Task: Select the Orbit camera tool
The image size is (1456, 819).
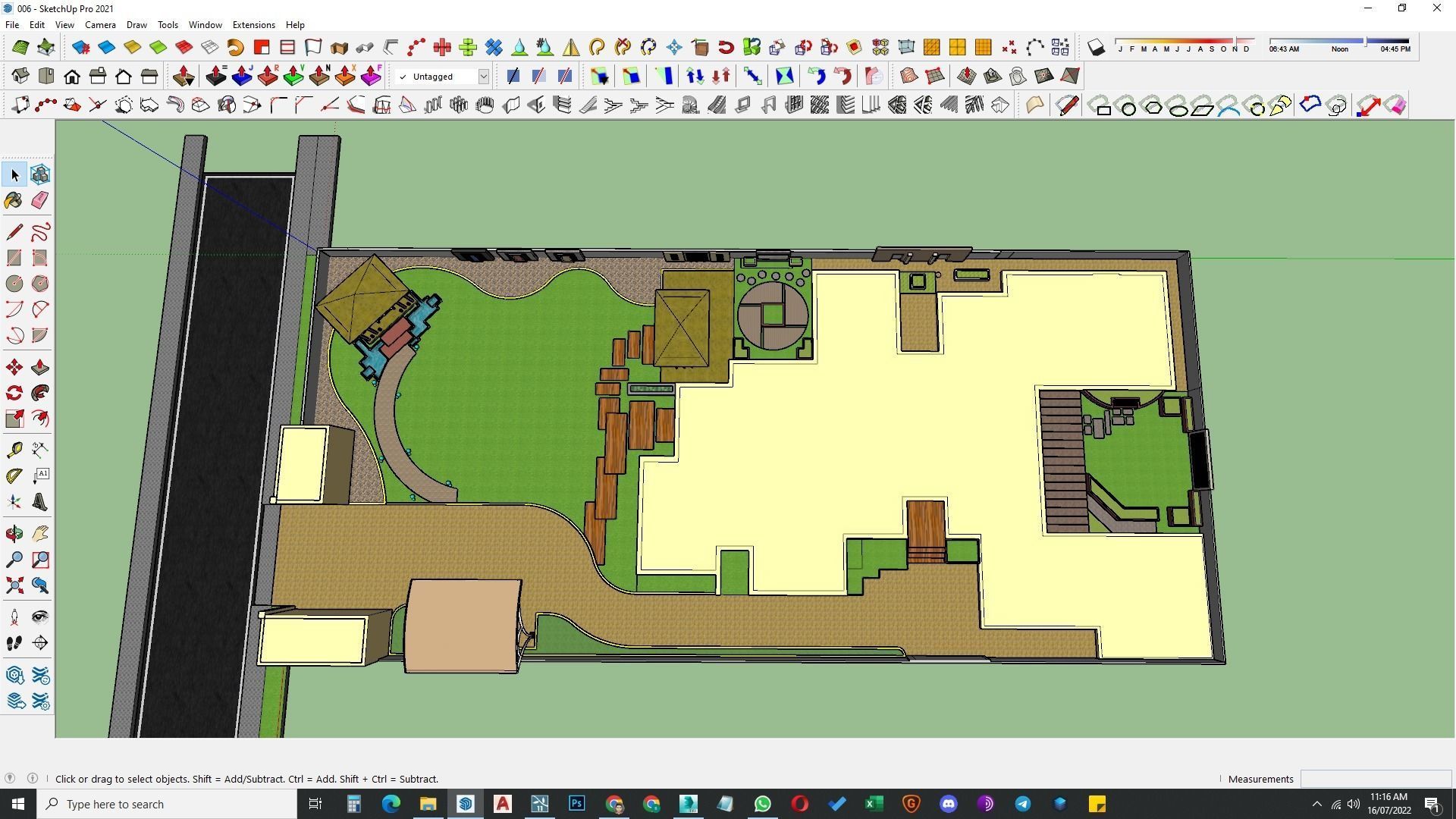Action: pos(14,534)
